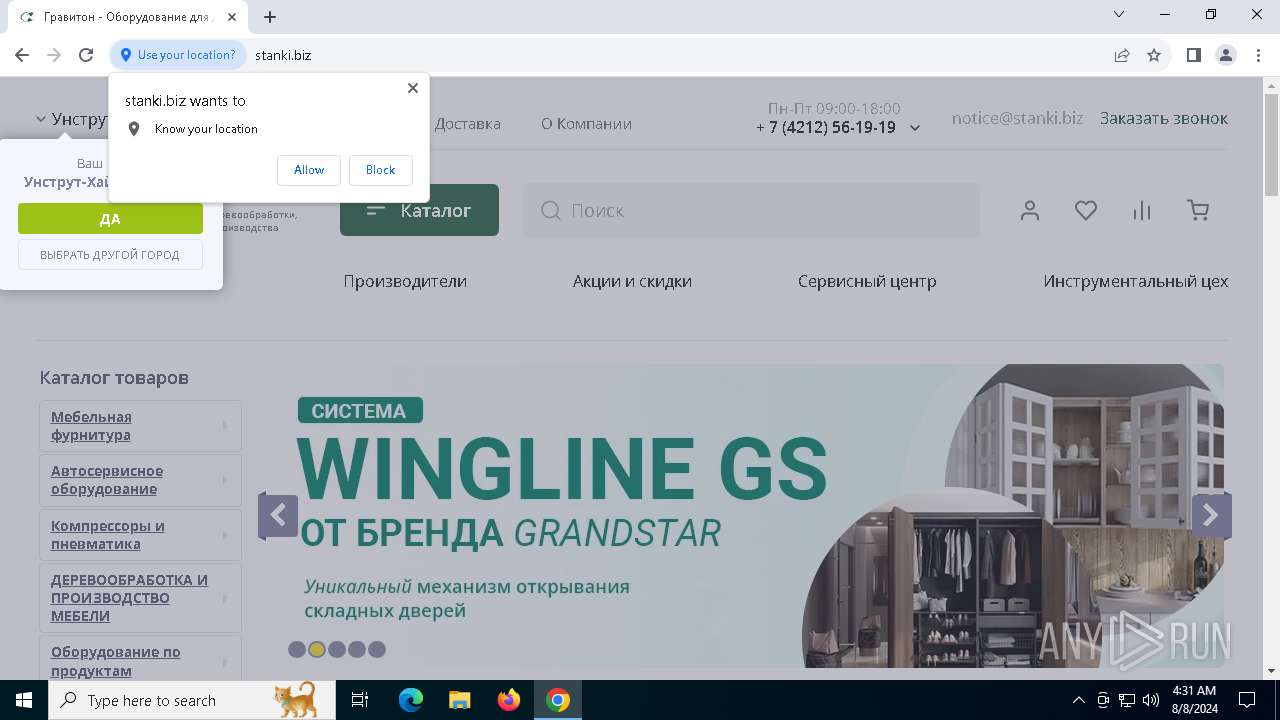The height and width of the screenshot is (720, 1280).
Task: Click the browser back arrow
Action: point(22,55)
